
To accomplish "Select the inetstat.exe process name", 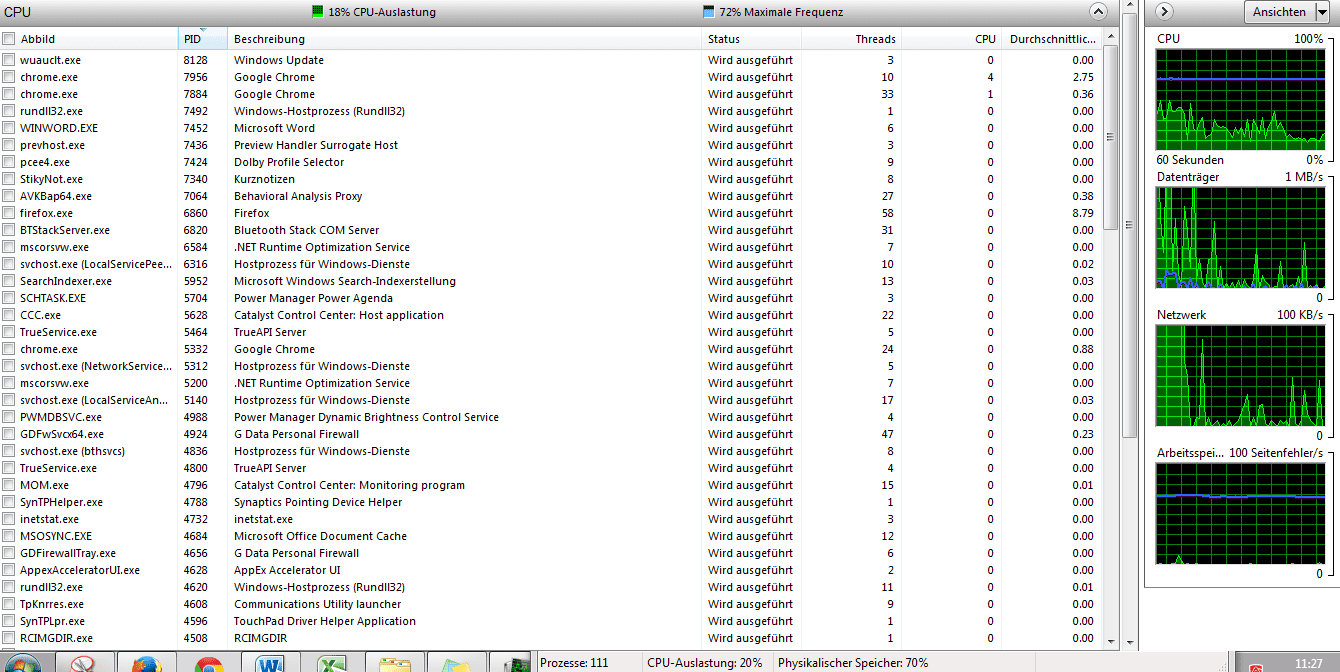I will coord(49,519).
